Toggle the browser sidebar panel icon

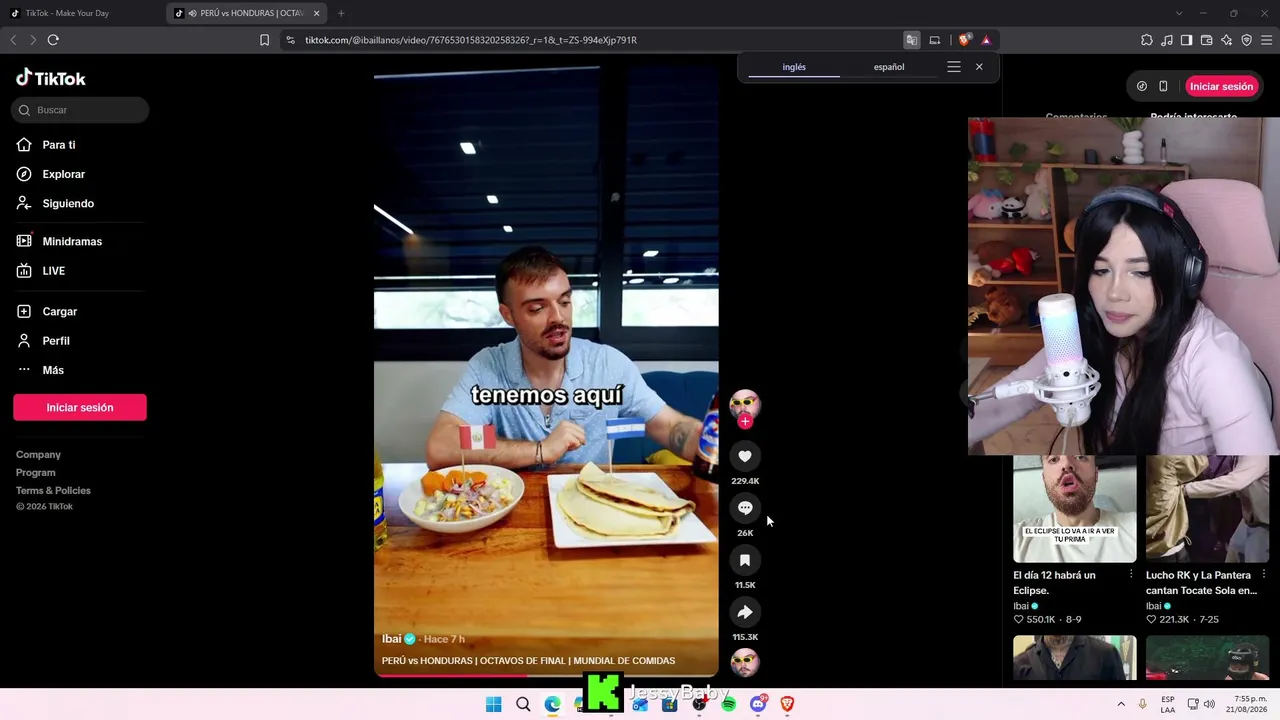pos(1186,40)
